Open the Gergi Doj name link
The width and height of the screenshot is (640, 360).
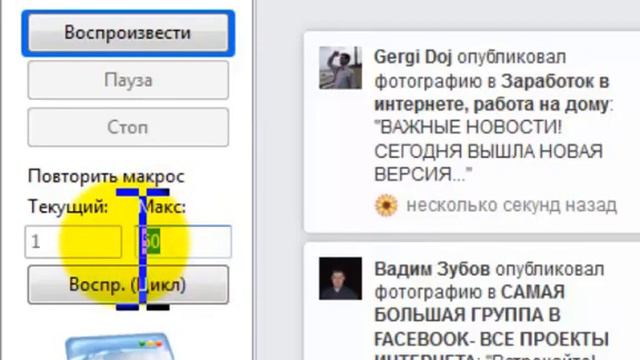(x=413, y=57)
